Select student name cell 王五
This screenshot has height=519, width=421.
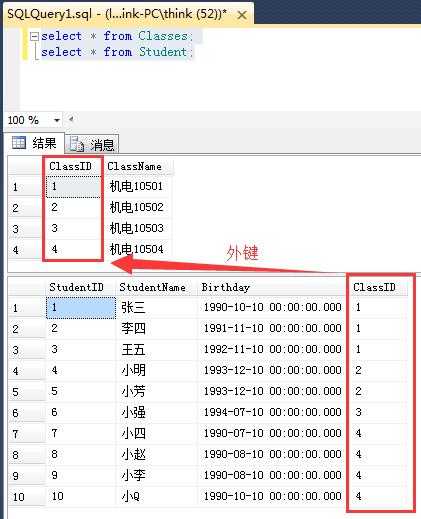[157, 349]
